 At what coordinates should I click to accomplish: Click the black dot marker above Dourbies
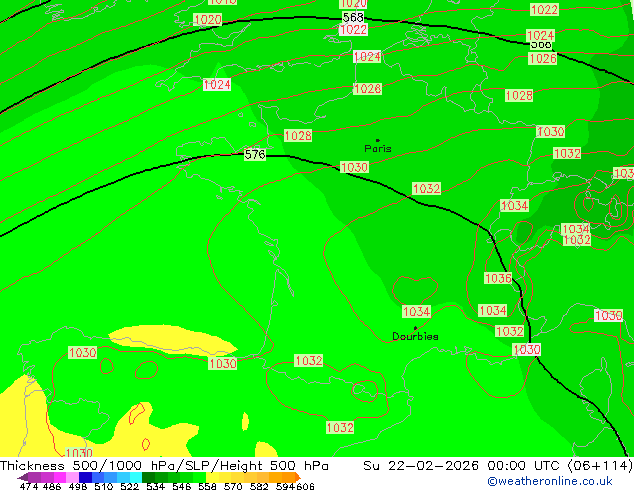coord(415,328)
